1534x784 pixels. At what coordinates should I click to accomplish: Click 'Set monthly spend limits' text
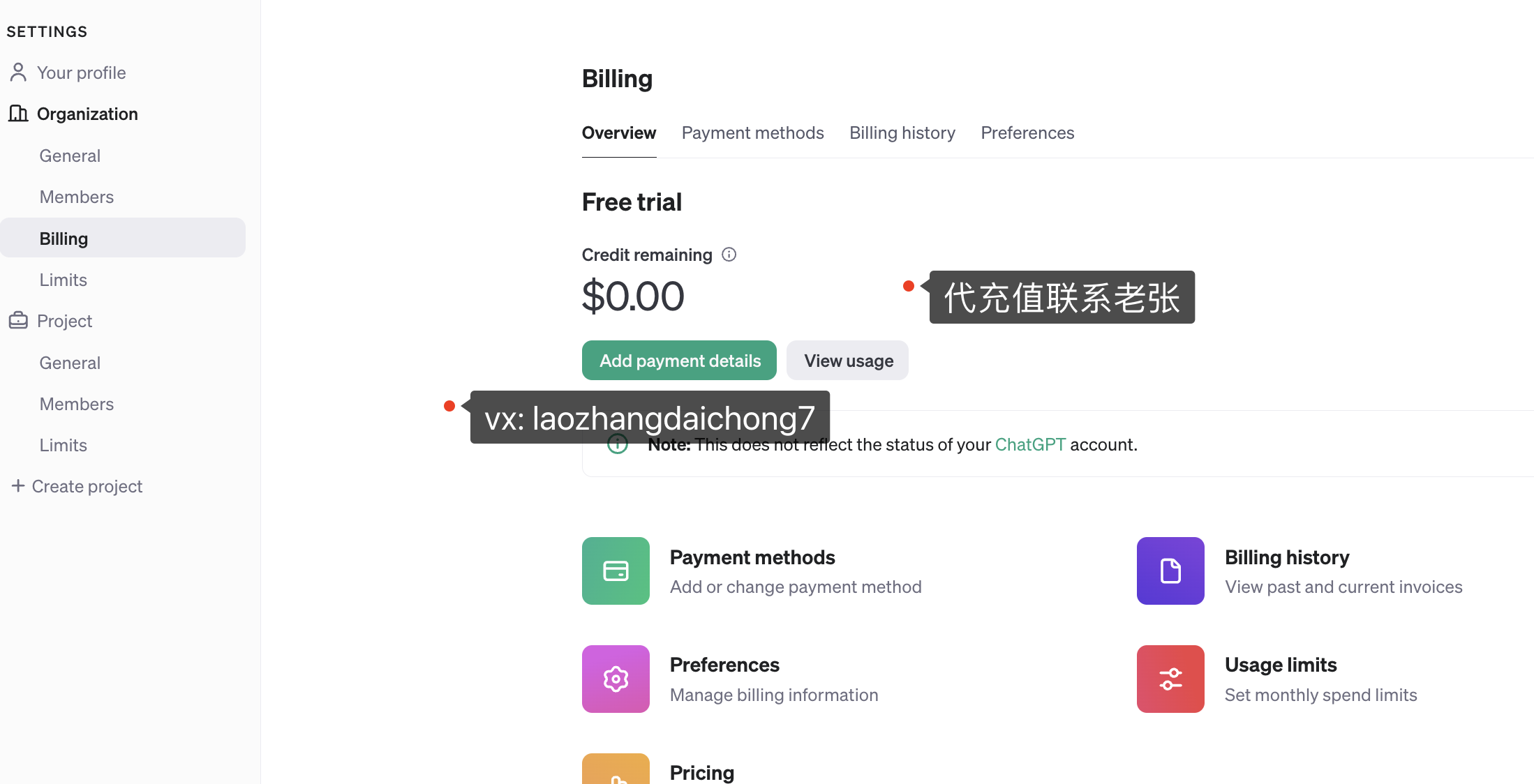click(x=1320, y=695)
